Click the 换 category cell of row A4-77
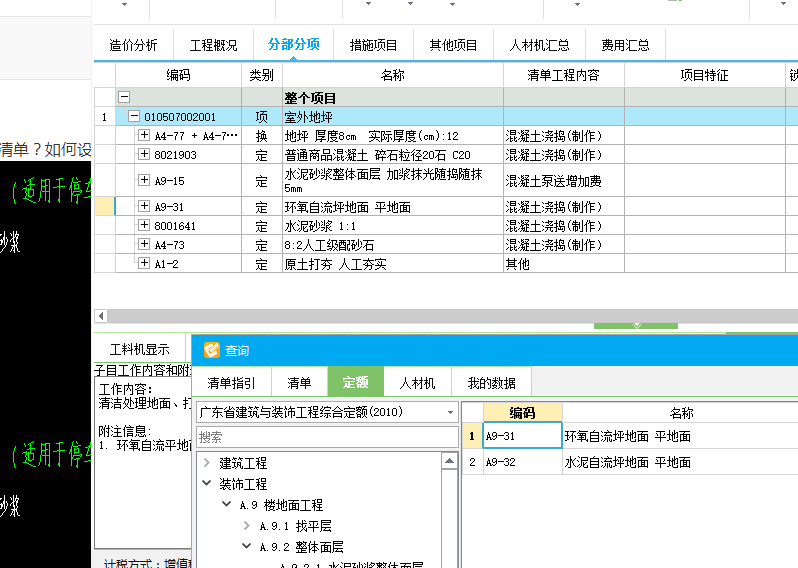 coord(262,136)
